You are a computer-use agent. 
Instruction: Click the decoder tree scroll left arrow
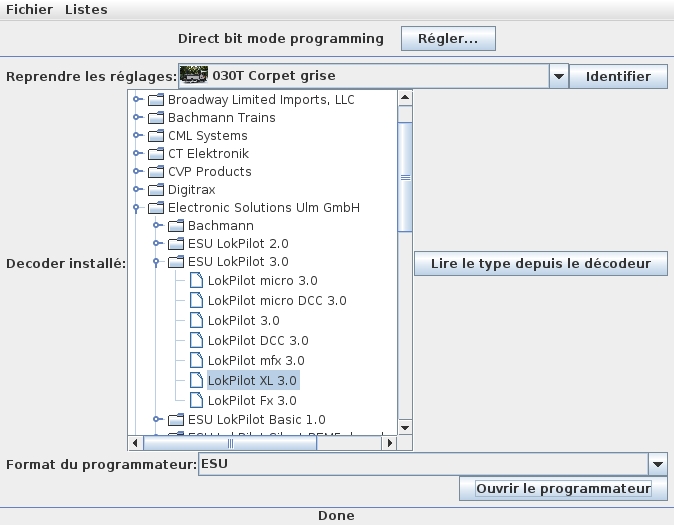pyautogui.click(x=135, y=443)
